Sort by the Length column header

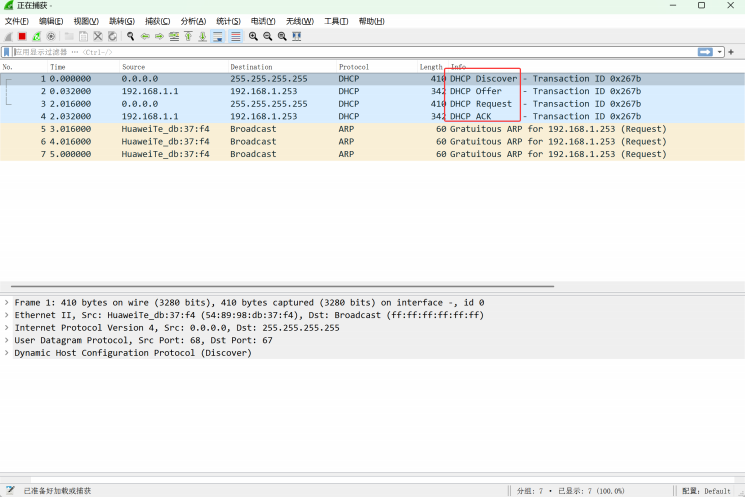coord(431,67)
